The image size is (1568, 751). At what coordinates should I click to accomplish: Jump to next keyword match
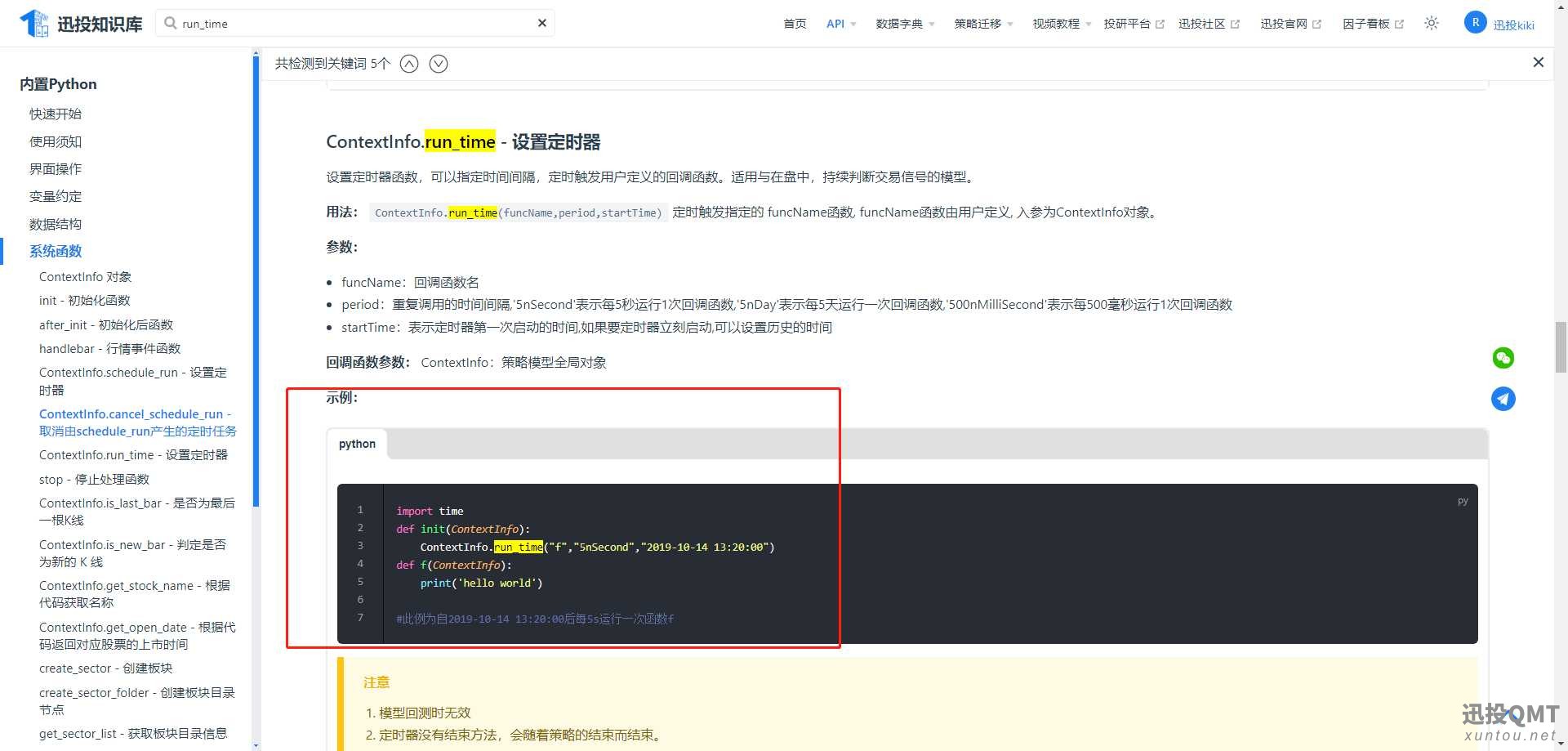point(439,64)
